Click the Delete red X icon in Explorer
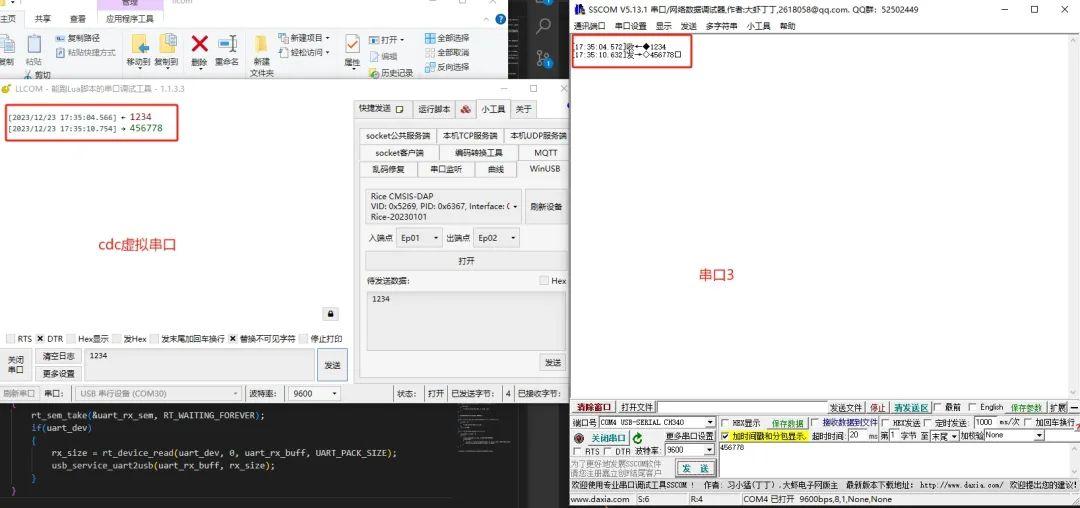Viewport: 1080px width, 508px height. point(199,45)
